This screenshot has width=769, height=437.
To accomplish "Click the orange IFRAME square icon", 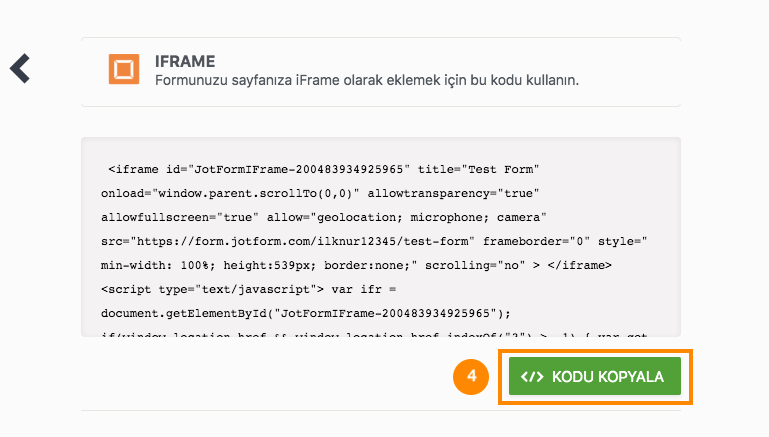I will (x=124, y=69).
